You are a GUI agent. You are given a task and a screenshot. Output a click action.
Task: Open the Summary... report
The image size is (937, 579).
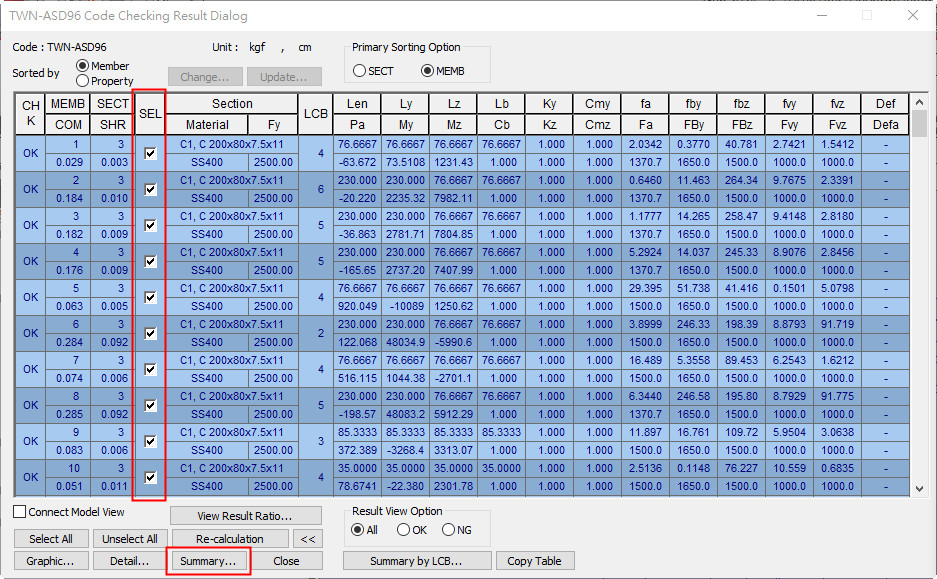pyautogui.click(x=208, y=561)
